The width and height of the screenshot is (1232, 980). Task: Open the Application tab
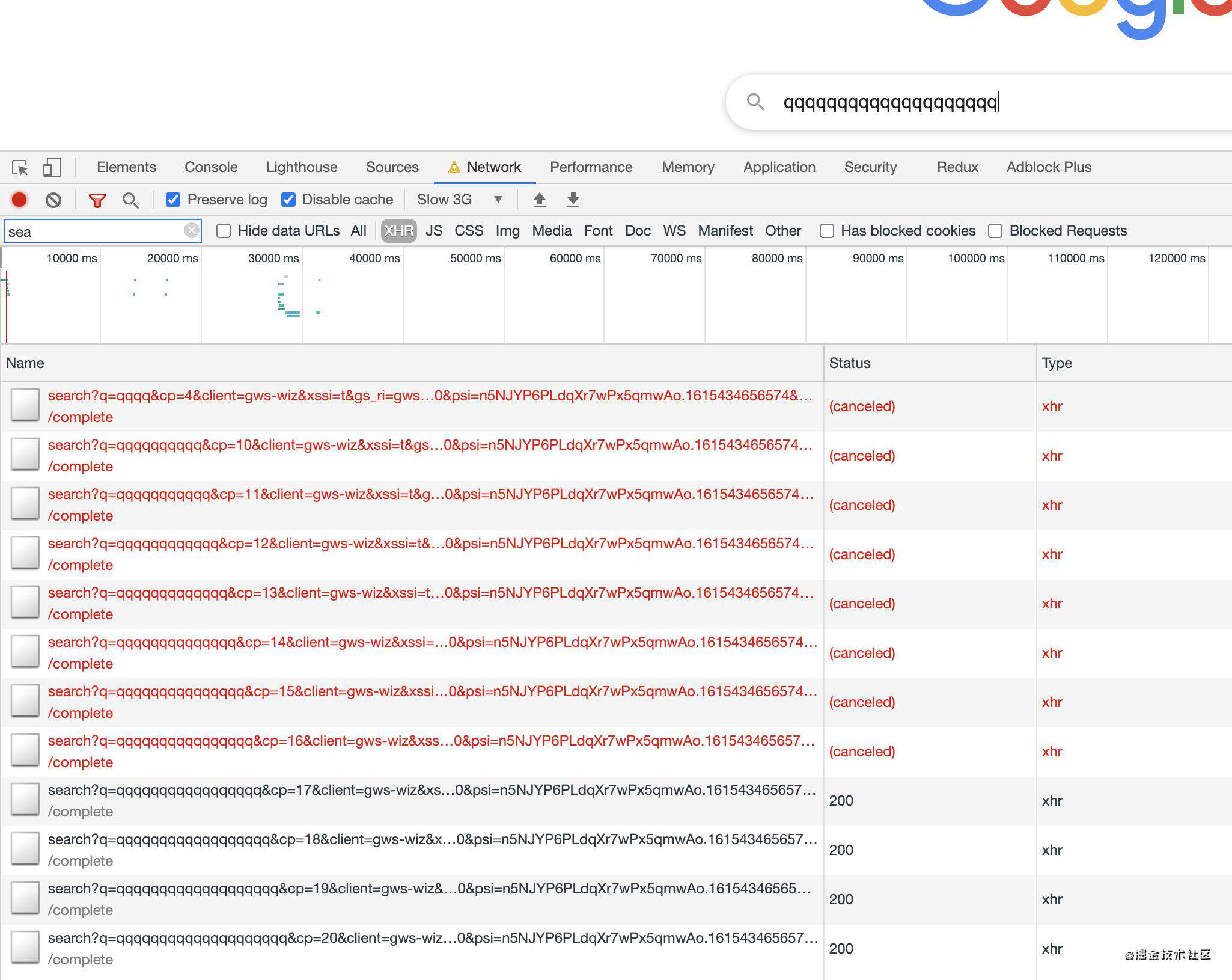(x=779, y=167)
